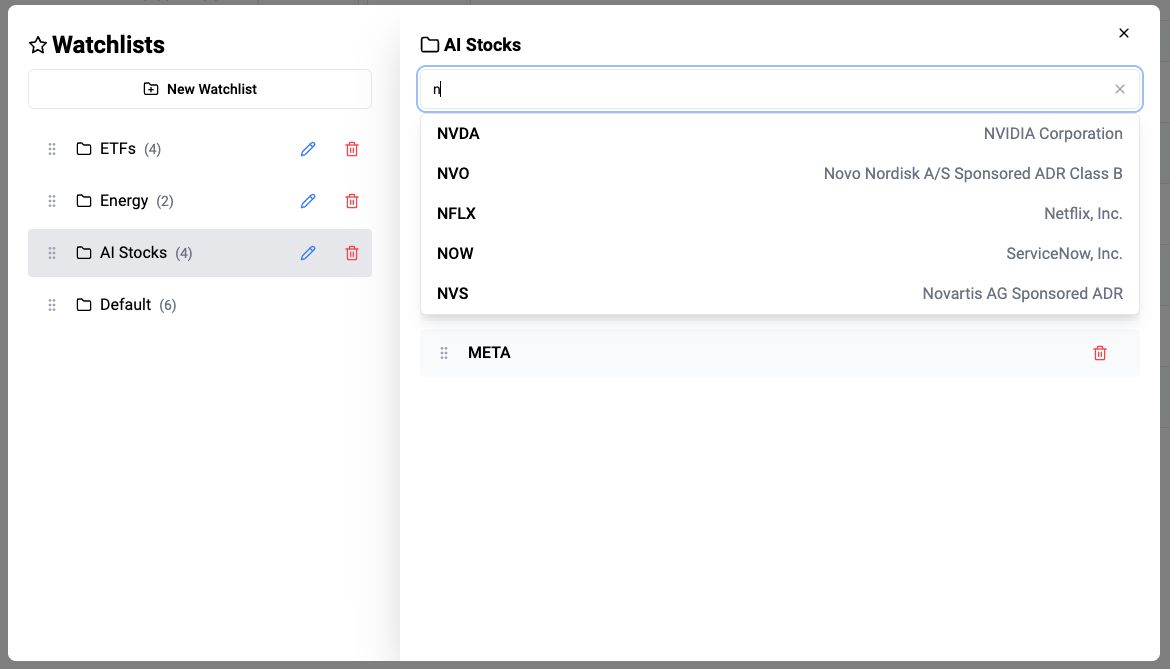Delete the Energy watchlist via trash icon

point(352,201)
